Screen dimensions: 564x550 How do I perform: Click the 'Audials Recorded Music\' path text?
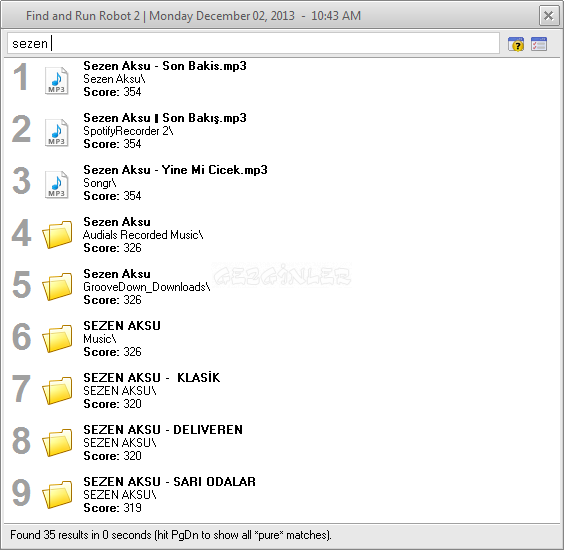[143, 235]
